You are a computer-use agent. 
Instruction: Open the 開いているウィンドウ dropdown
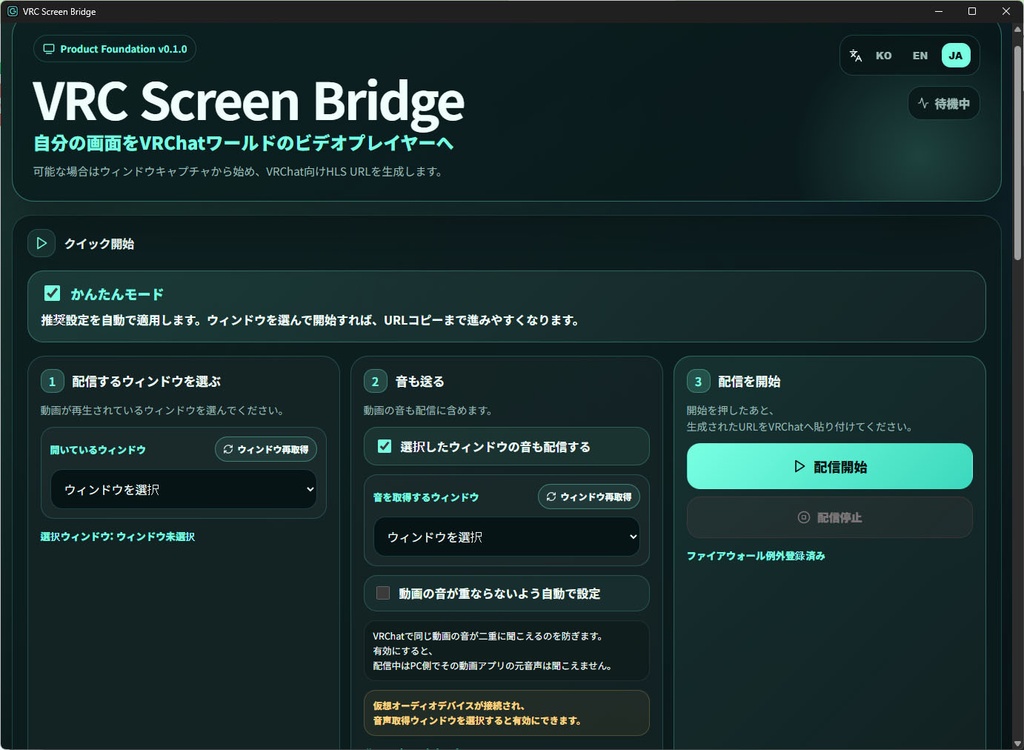[184, 489]
